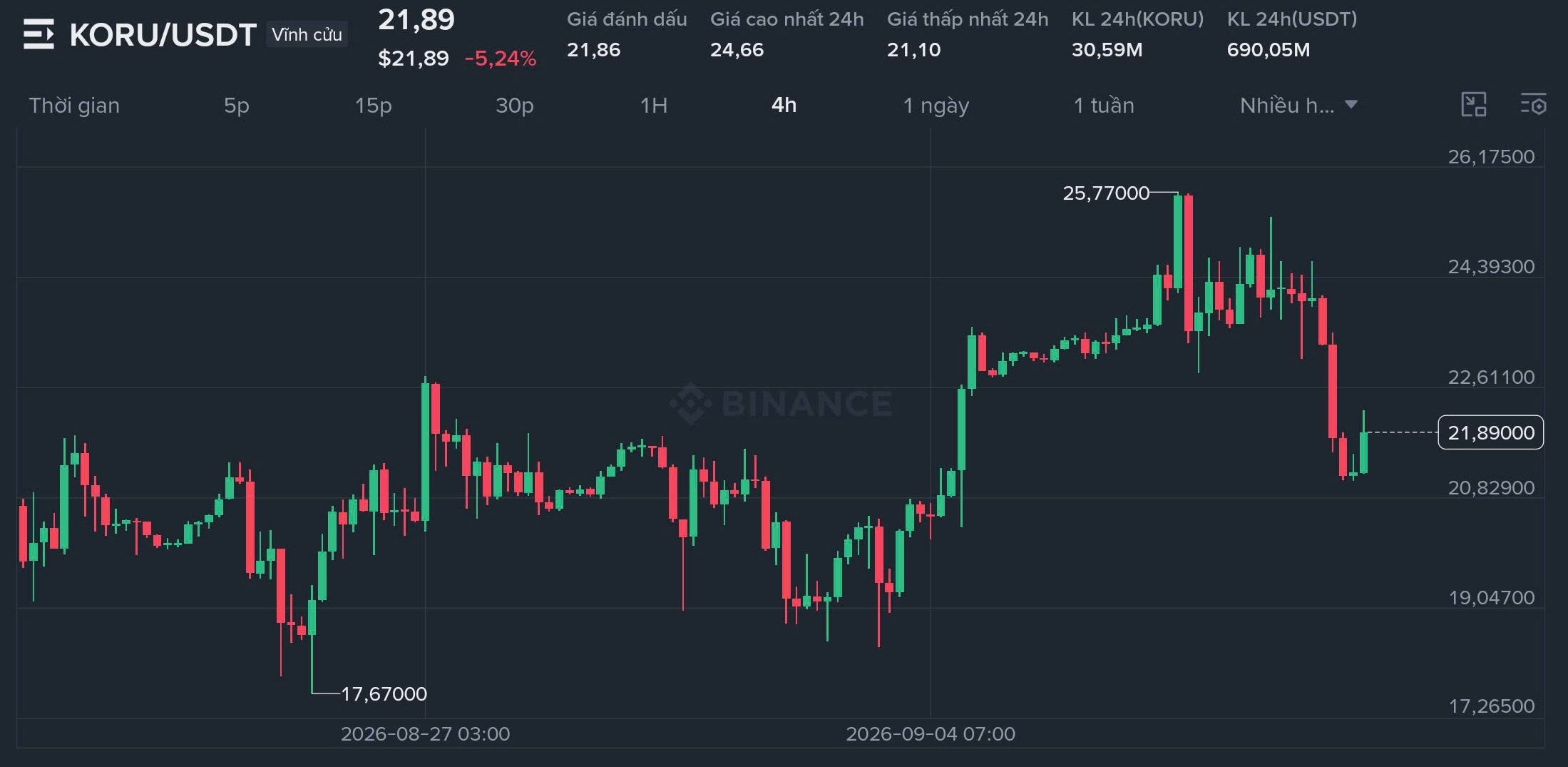Open the chart indicator settings icon
The height and width of the screenshot is (767, 1568).
coord(1533,105)
